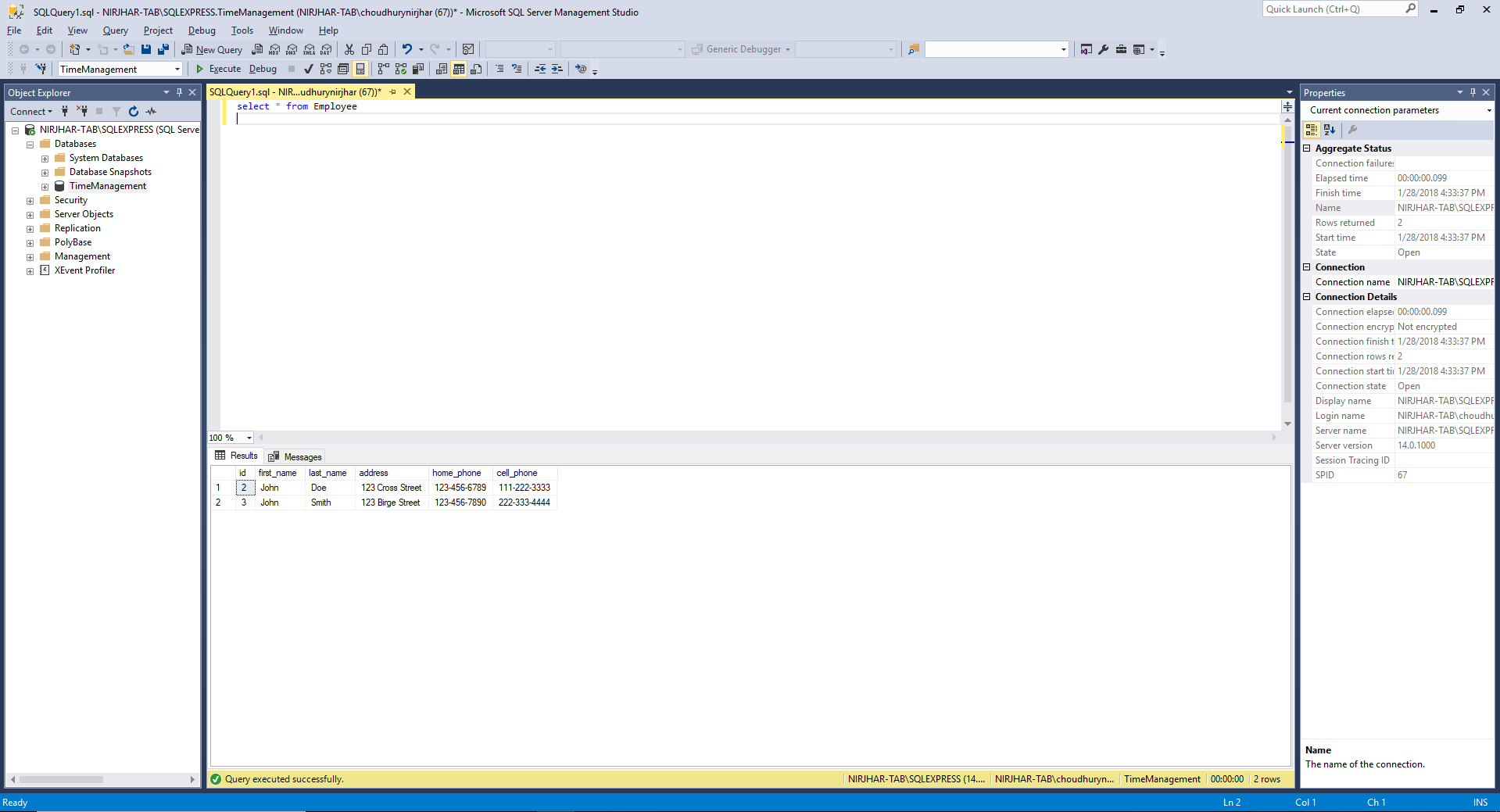Open an Analysis Services MDX Query
This screenshot has height=812, width=1500.
pos(274,49)
